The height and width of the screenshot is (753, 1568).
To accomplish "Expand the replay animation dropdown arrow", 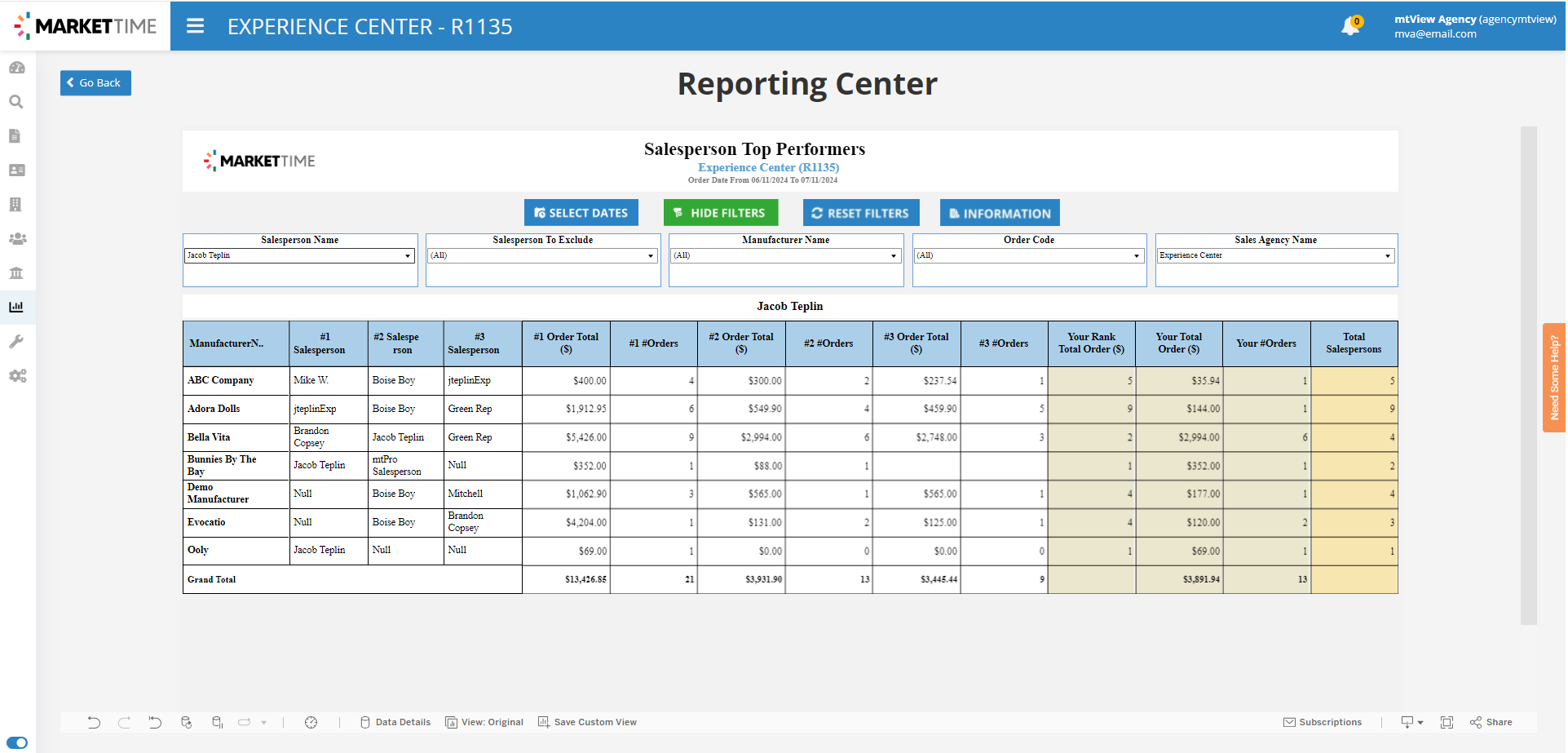I will 263,722.
